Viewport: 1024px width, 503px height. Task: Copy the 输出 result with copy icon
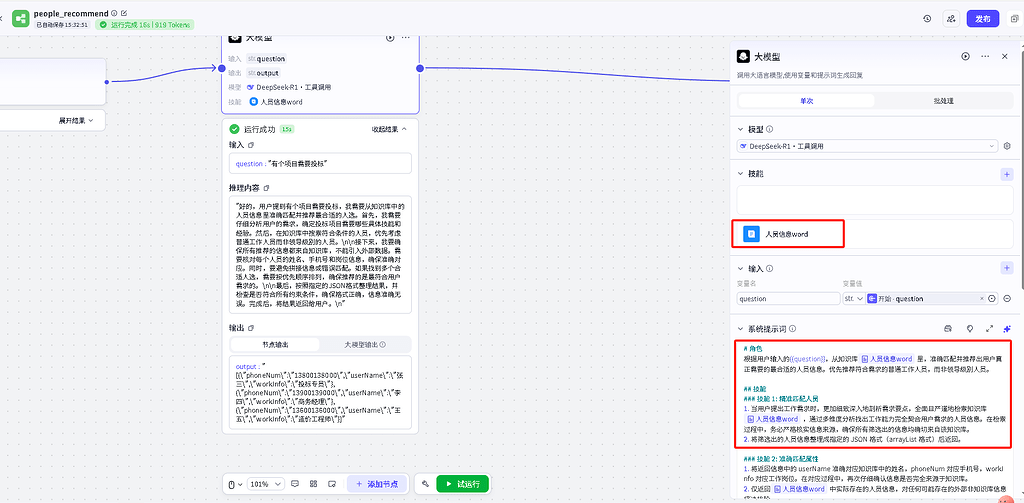pyautogui.click(x=251, y=328)
